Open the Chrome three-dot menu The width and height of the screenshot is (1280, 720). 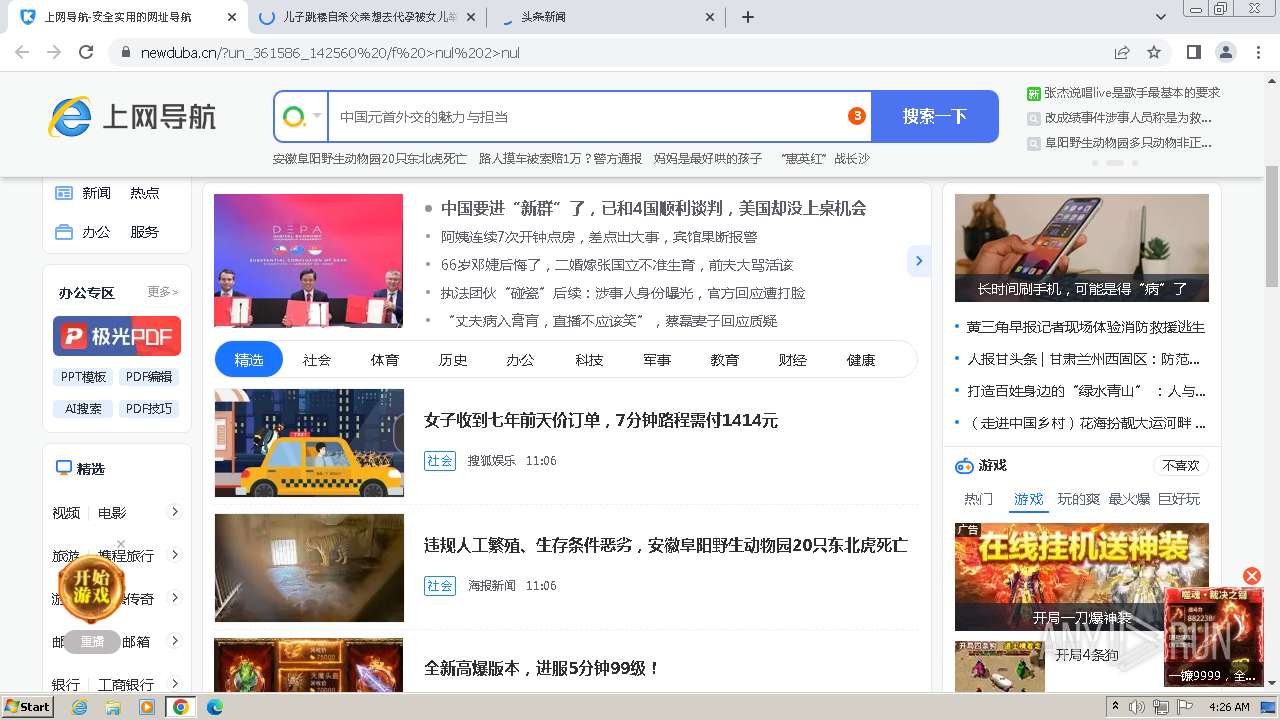pos(1258,52)
